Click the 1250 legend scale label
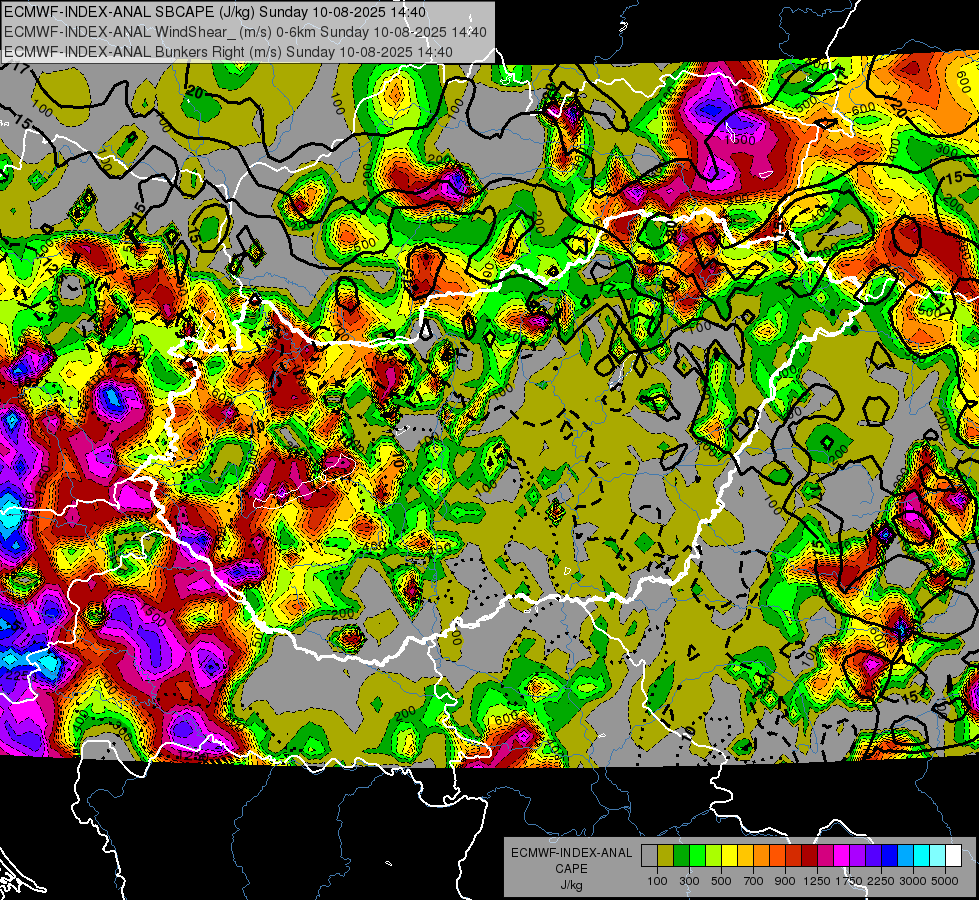This screenshot has width=979, height=900. pos(817,881)
